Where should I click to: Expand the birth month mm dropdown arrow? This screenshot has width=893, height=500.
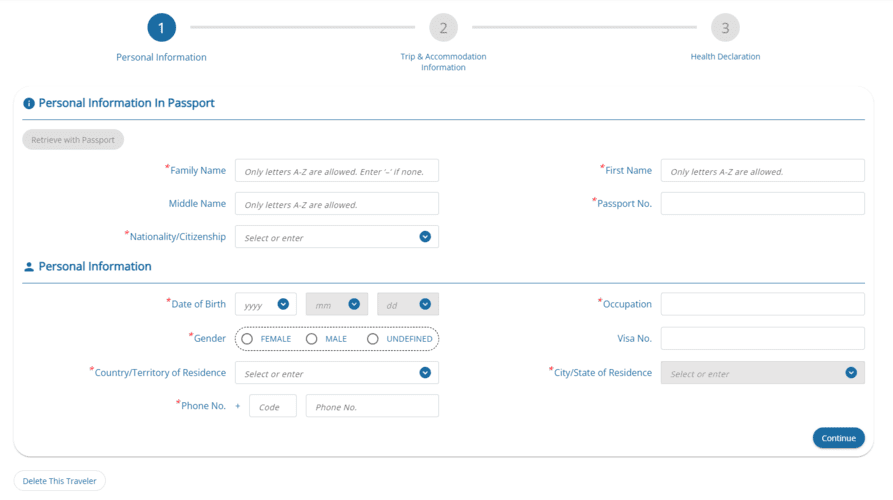[x=354, y=304]
